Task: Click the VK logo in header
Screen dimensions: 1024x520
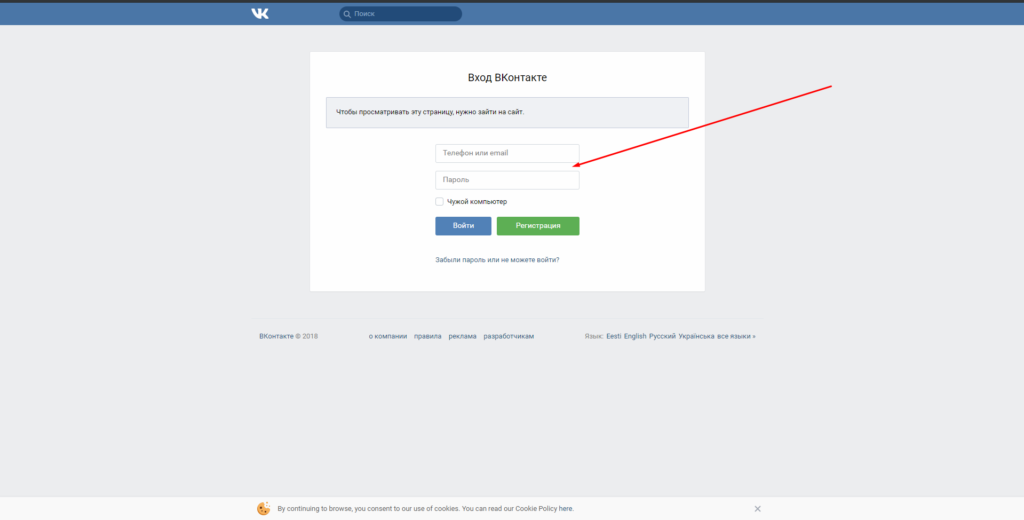Action: coord(260,14)
